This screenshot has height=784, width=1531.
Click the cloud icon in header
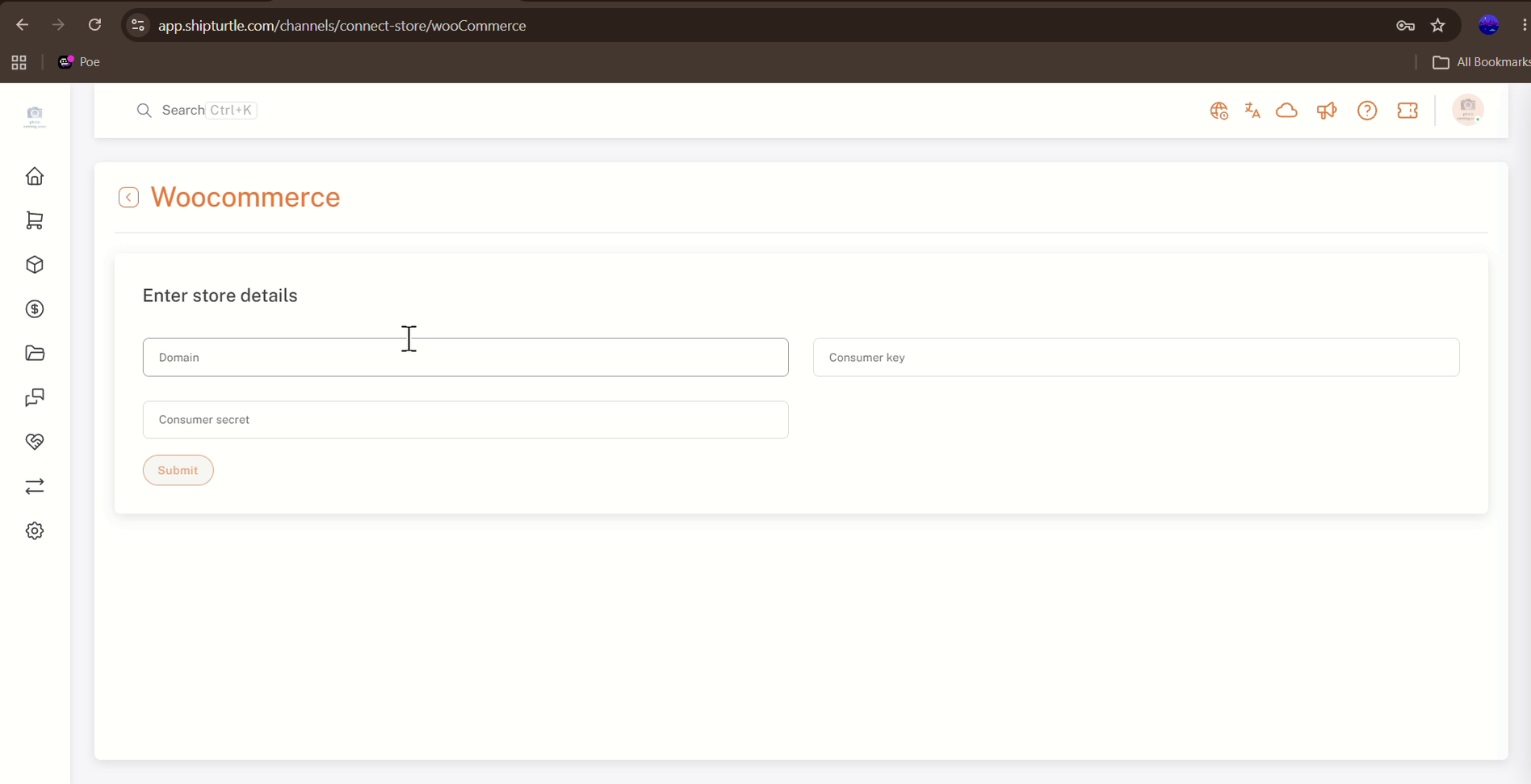click(1286, 111)
